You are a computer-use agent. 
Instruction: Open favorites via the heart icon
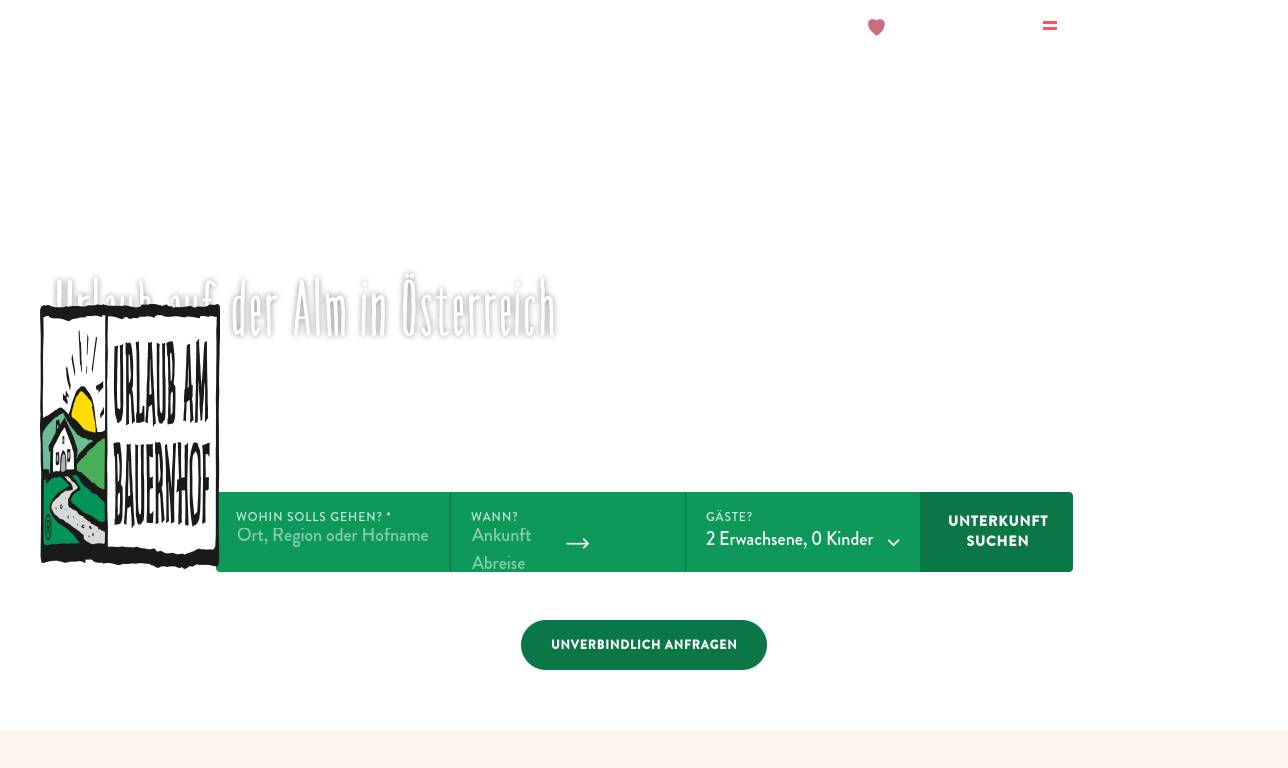pos(876,27)
